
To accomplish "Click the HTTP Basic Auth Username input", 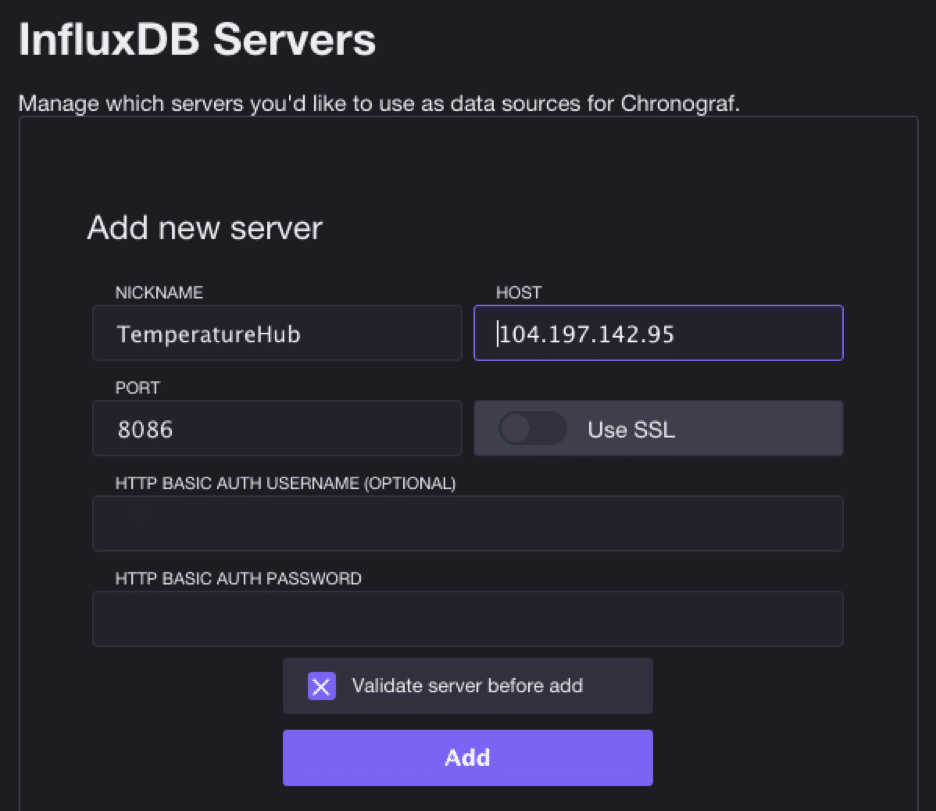I will coord(467,523).
